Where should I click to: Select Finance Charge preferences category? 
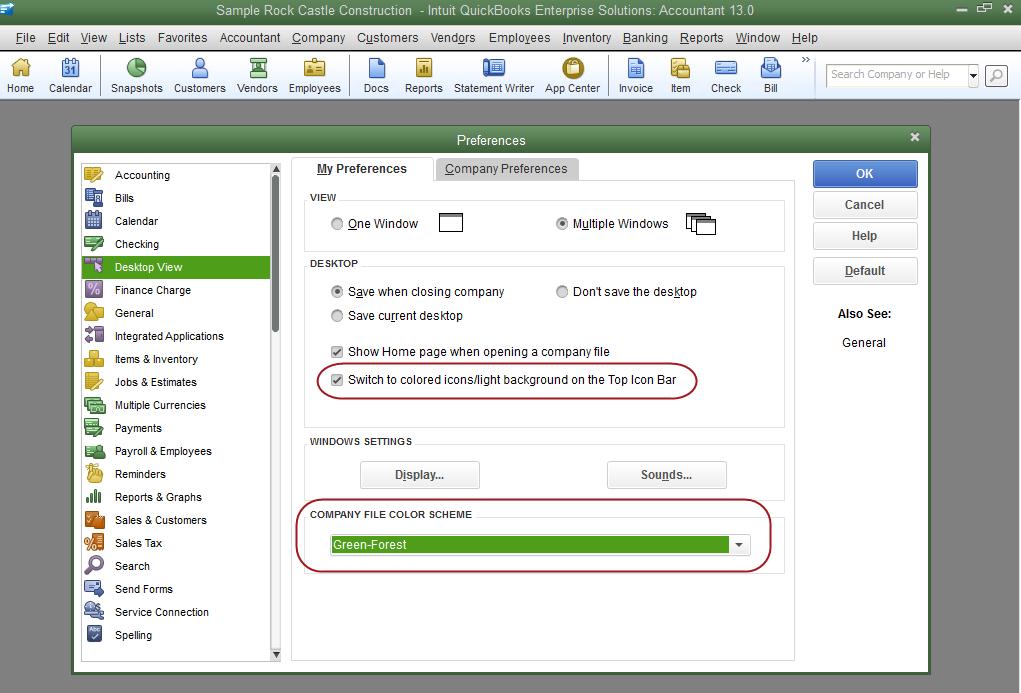point(176,290)
